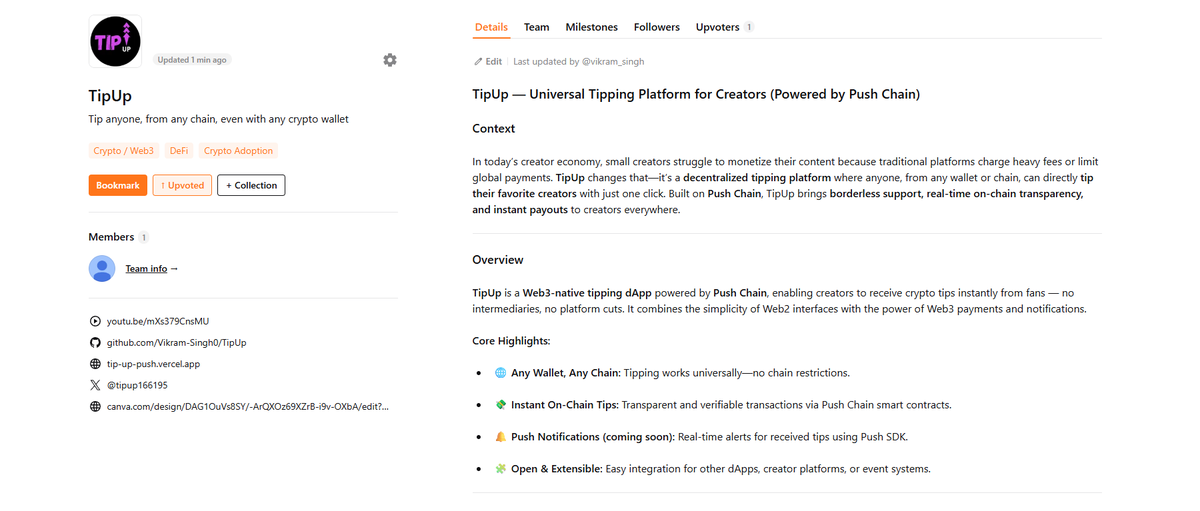Open the canva.com design link
The width and height of the screenshot is (1200, 511).
pos(248,407)
